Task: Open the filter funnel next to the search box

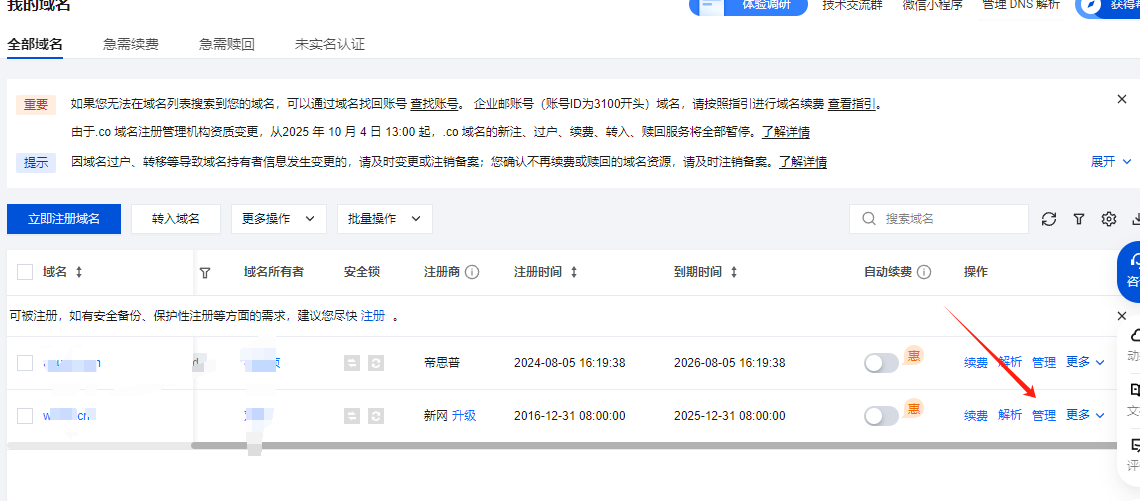Action: tap(1079, 219)
